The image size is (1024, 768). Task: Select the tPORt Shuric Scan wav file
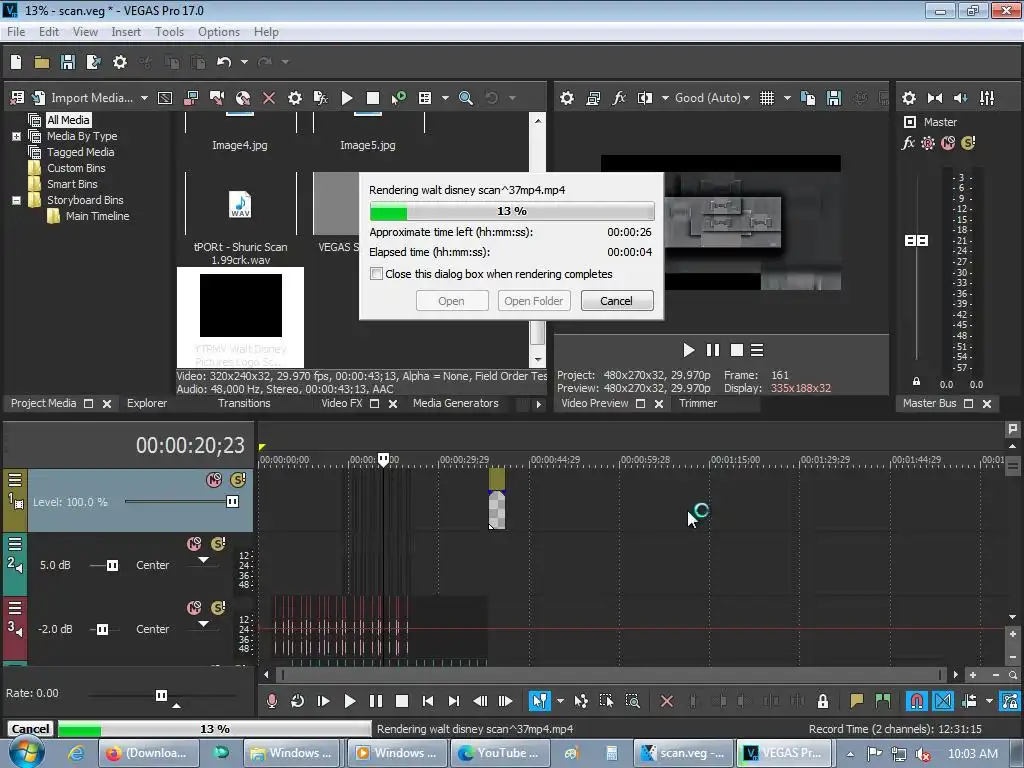[x=240, y=221]
